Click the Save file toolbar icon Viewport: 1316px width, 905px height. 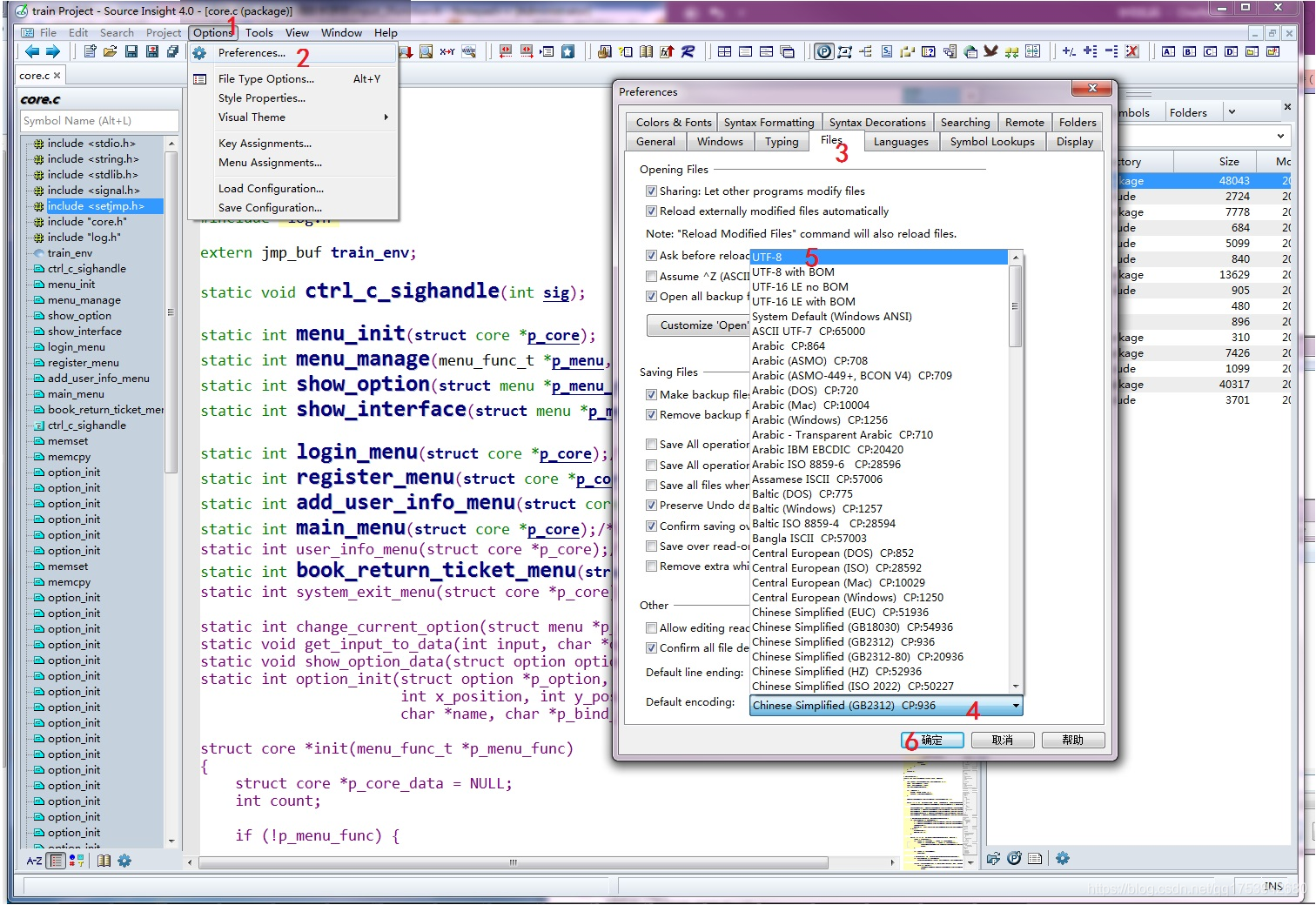click(131, 51)
